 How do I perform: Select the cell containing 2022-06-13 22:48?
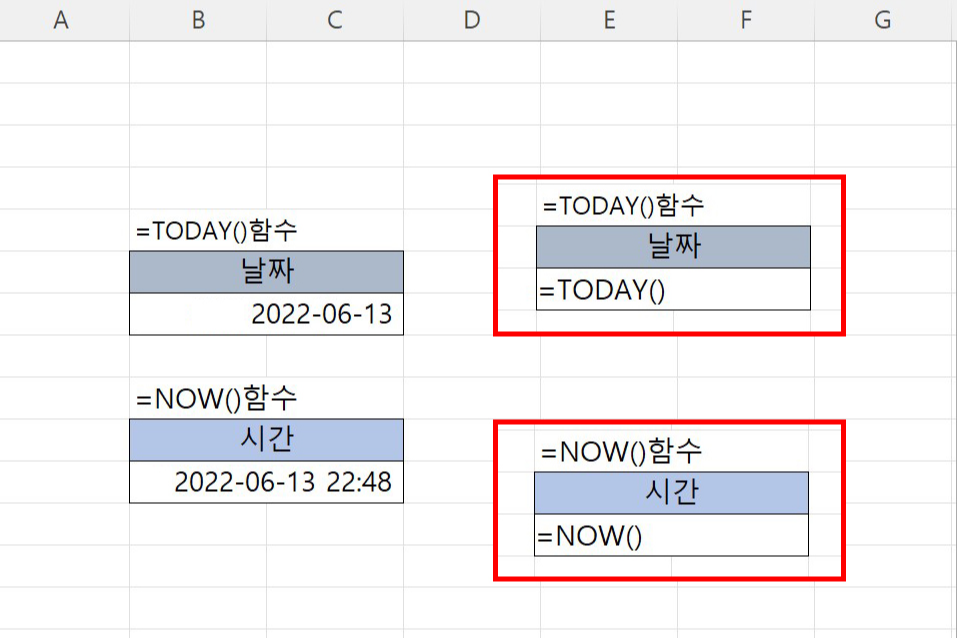coord(265,481)
